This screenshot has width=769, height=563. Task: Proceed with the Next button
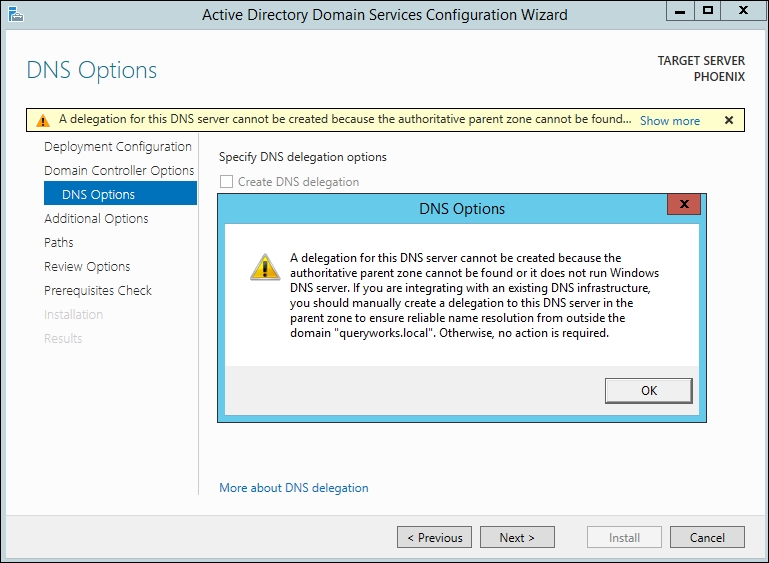pyautogui.click(x=517, y=537)
